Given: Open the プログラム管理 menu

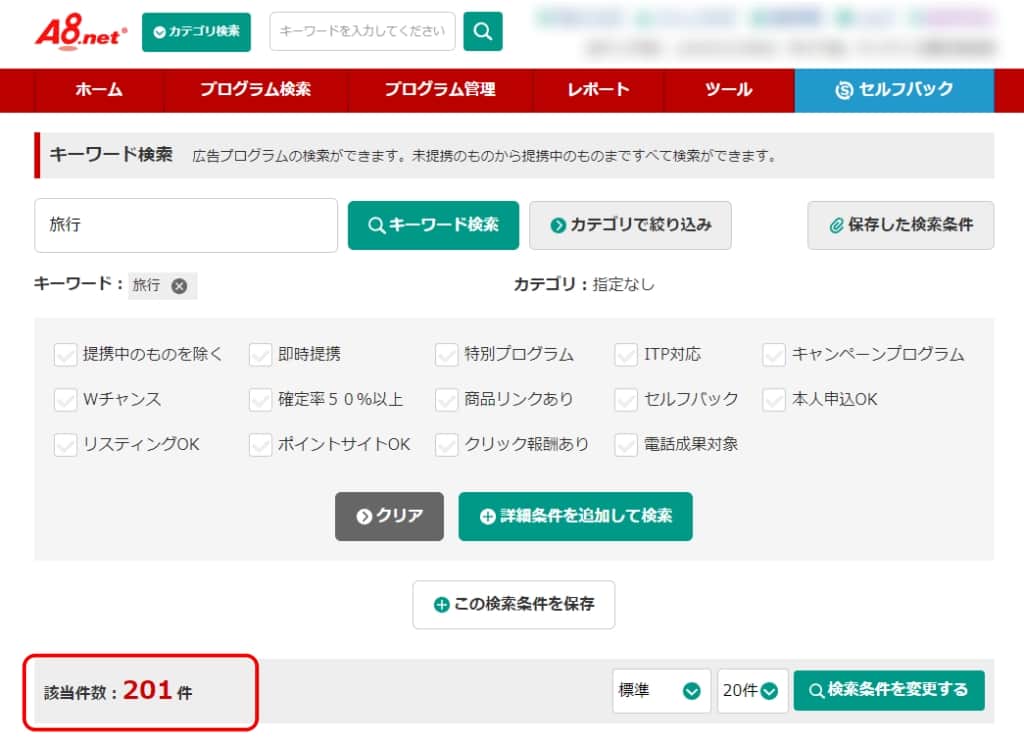Looking at the screenshot, I should (440, 89).
